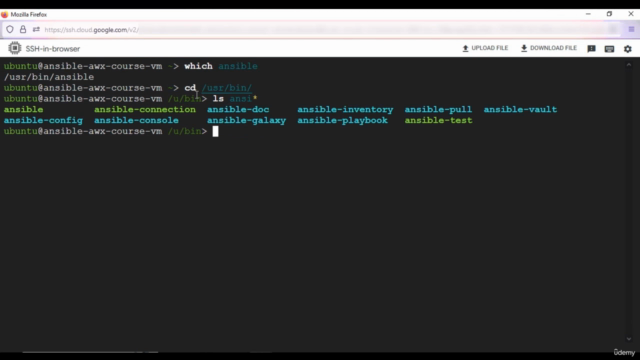The width and height of the screenshot is (640, 360).
Task: Click the 'ansible-inventory' file name
Action: tap(345, 109)
